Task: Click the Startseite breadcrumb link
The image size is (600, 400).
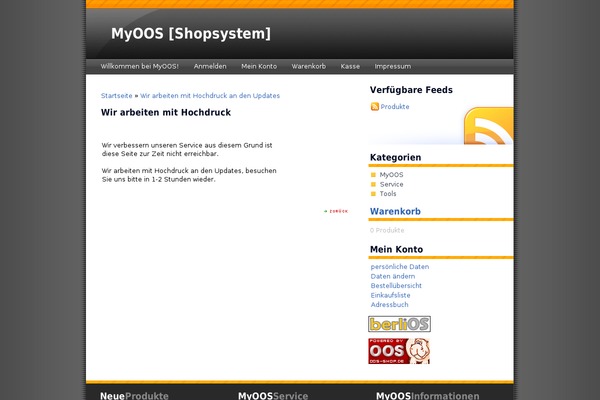Action: coord(116,96)
